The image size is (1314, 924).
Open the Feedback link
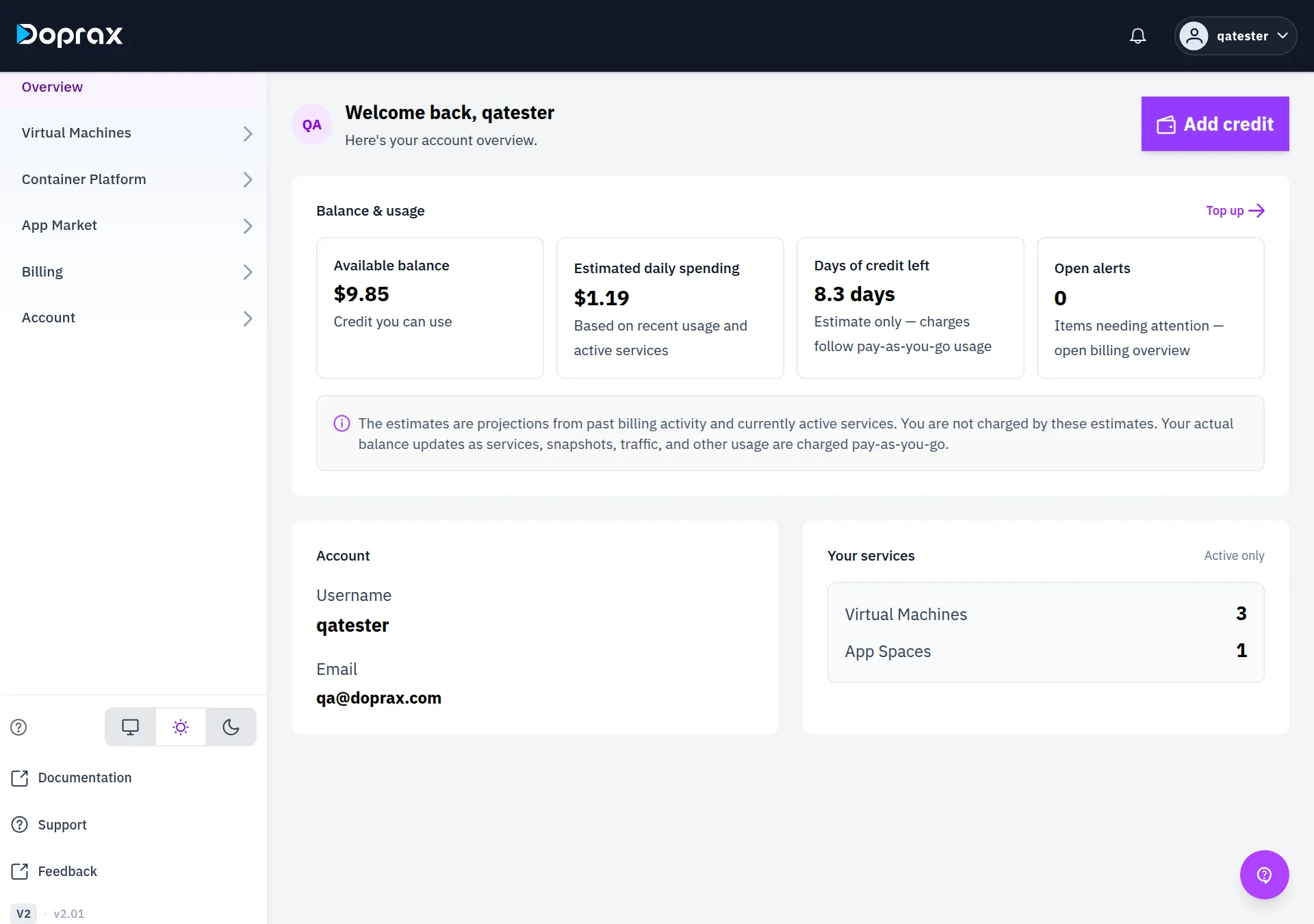(x=54, y=871)
